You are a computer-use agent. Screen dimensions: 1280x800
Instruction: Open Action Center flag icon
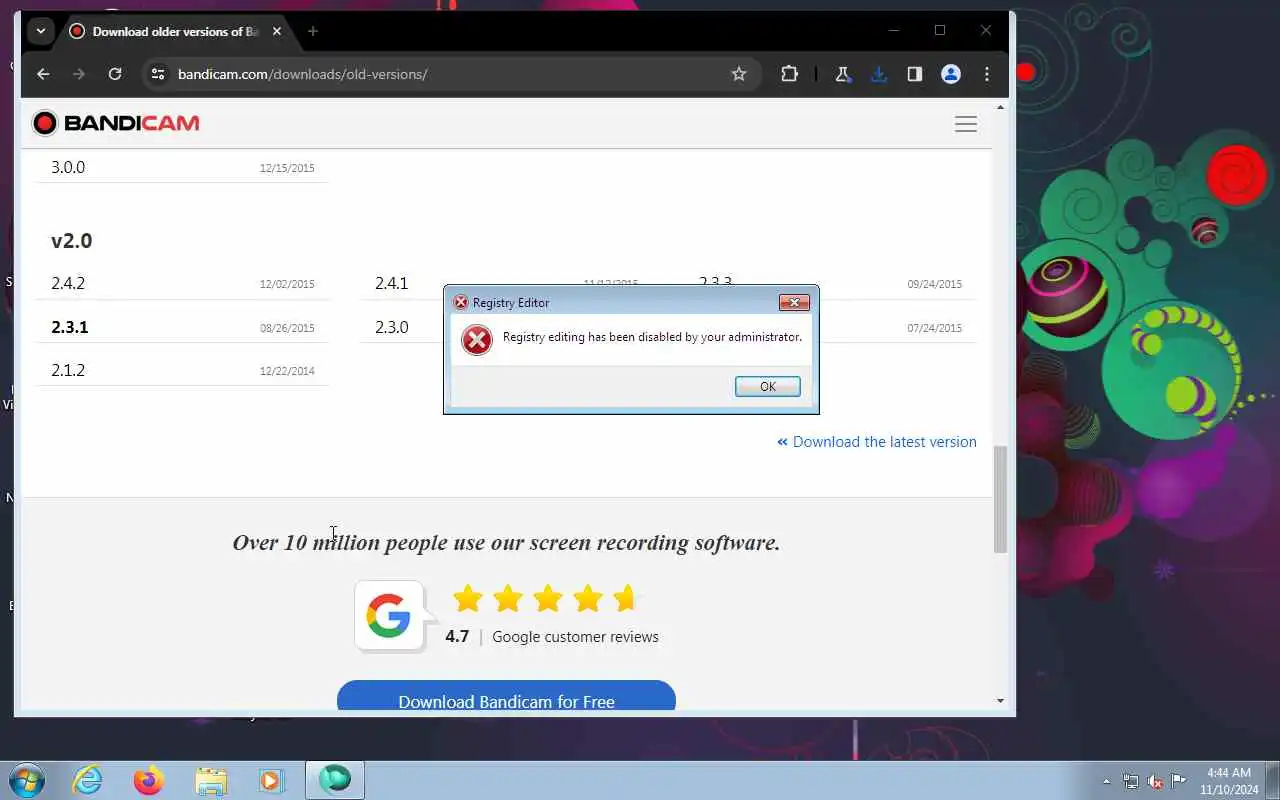[x=1179, y=781]
